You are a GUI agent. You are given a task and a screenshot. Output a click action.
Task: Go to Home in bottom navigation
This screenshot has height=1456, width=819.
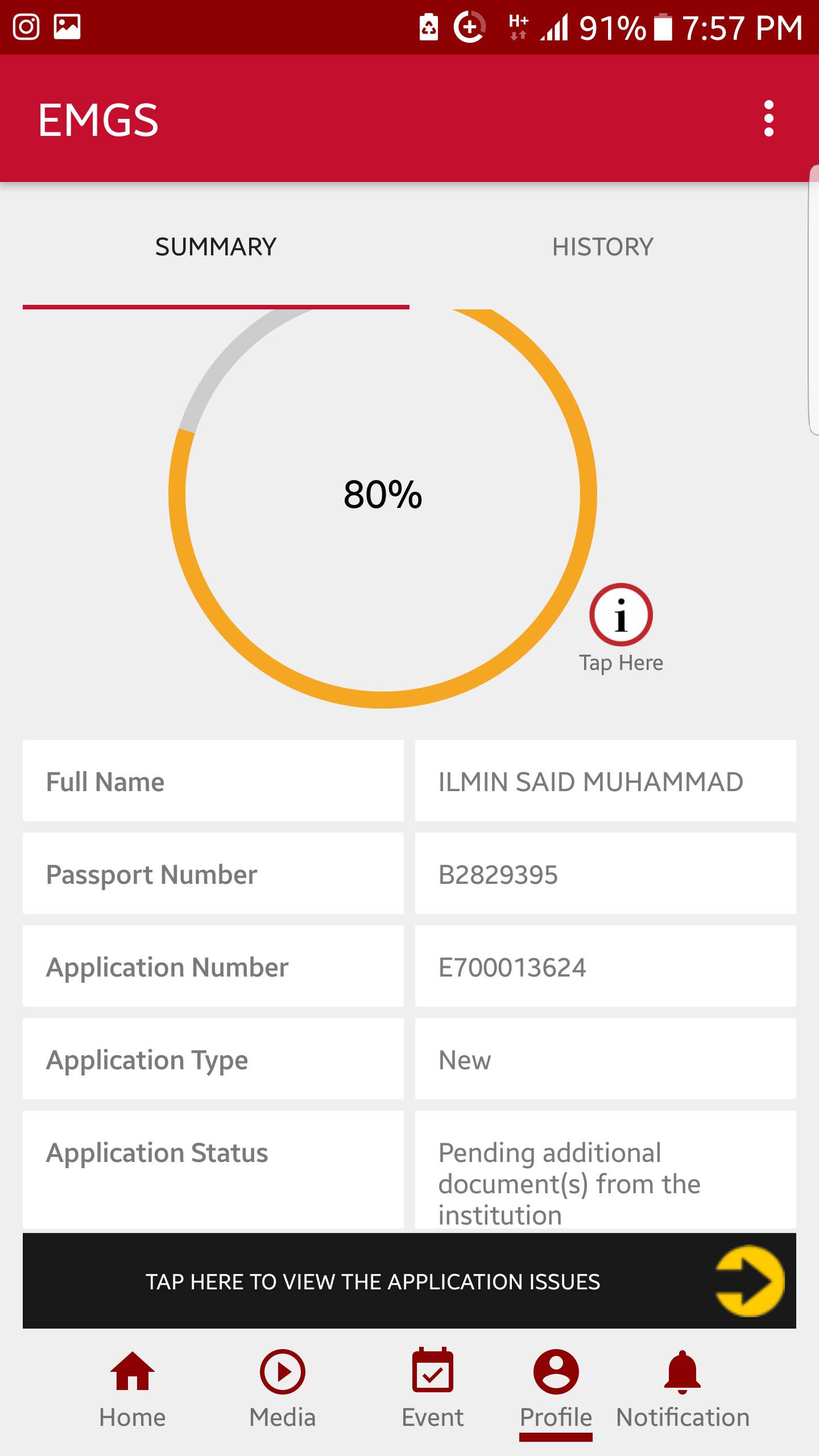[x=132, y=1388]
